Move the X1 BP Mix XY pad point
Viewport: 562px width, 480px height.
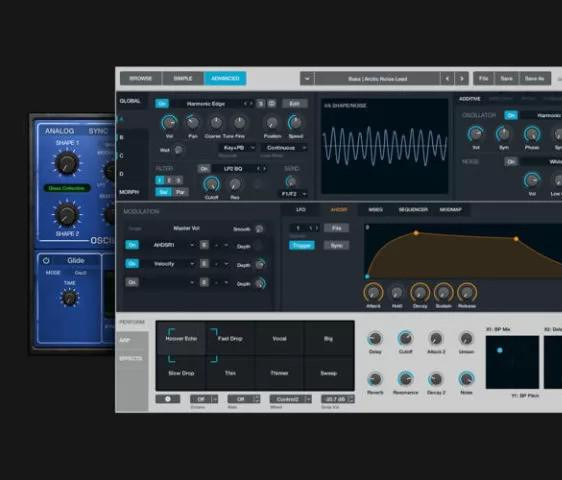point(500,350)
